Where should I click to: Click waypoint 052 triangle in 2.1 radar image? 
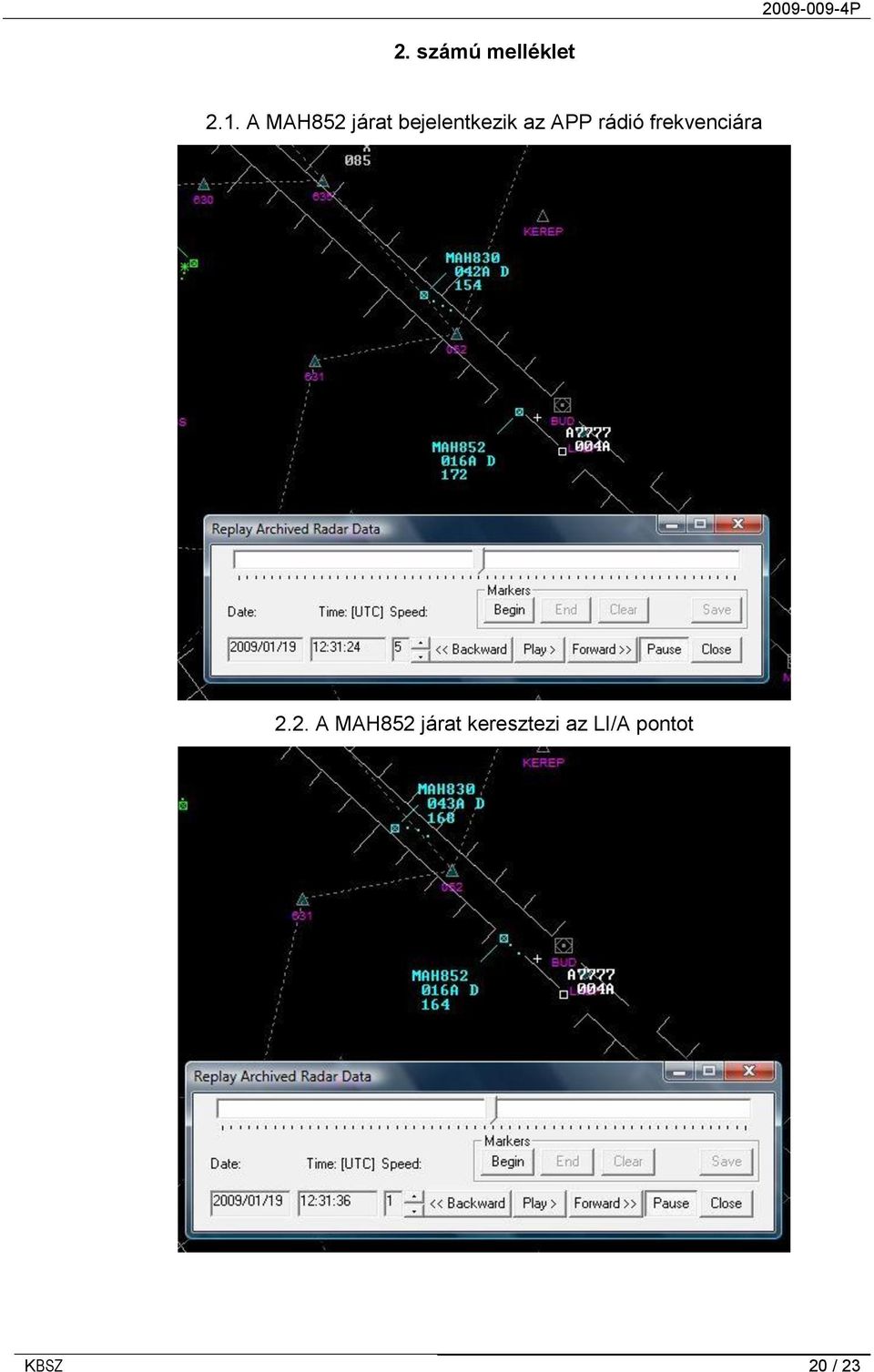click(x=457, y=334)
